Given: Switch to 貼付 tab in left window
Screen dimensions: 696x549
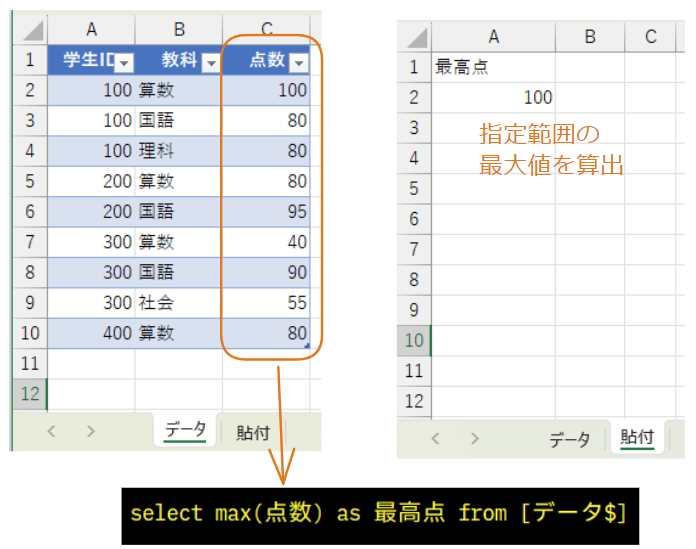Looking at the screenshot, I should [x=253, y=432].
